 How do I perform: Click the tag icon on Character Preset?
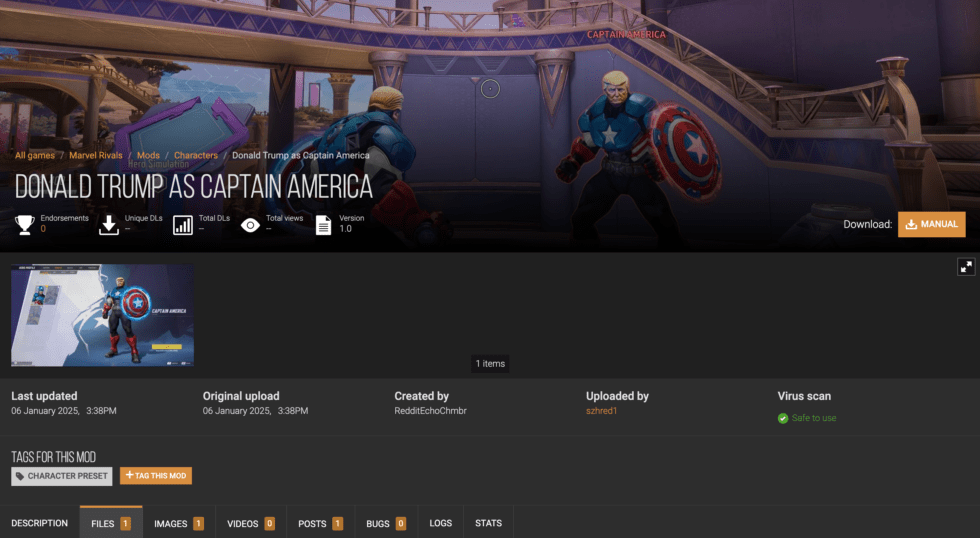point(20,476)
